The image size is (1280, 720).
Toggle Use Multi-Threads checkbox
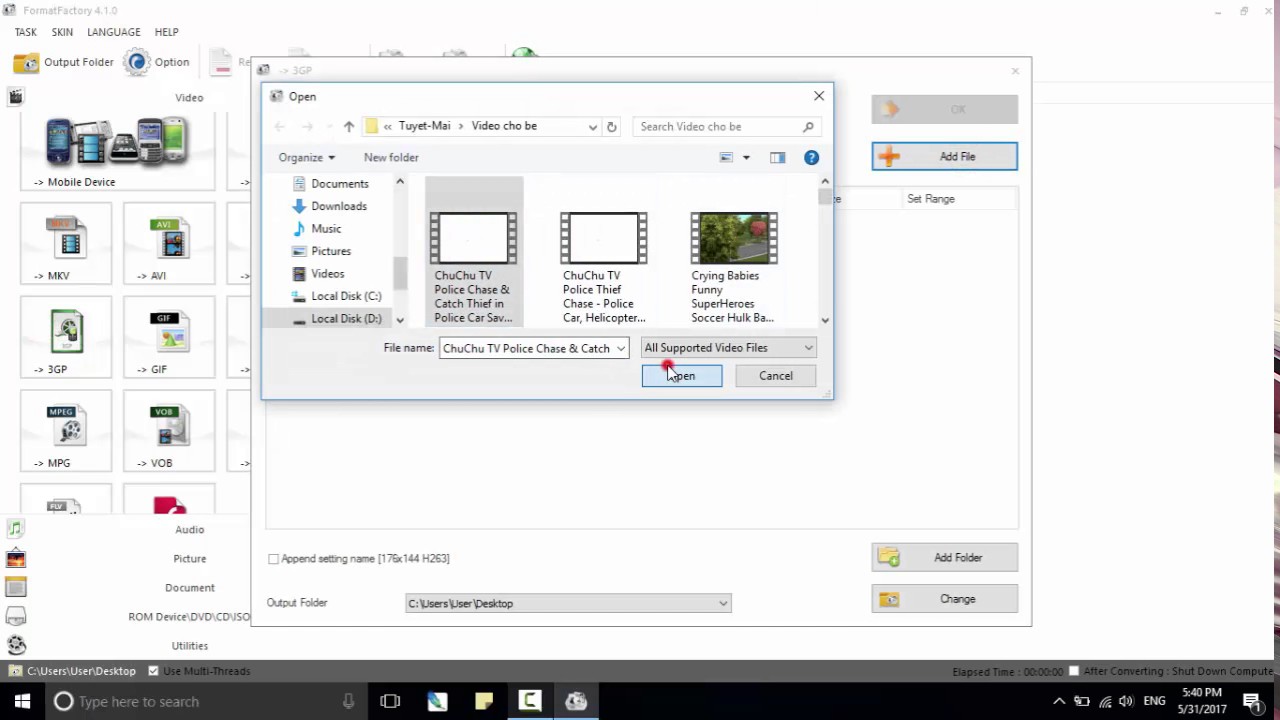click(153, 671)
